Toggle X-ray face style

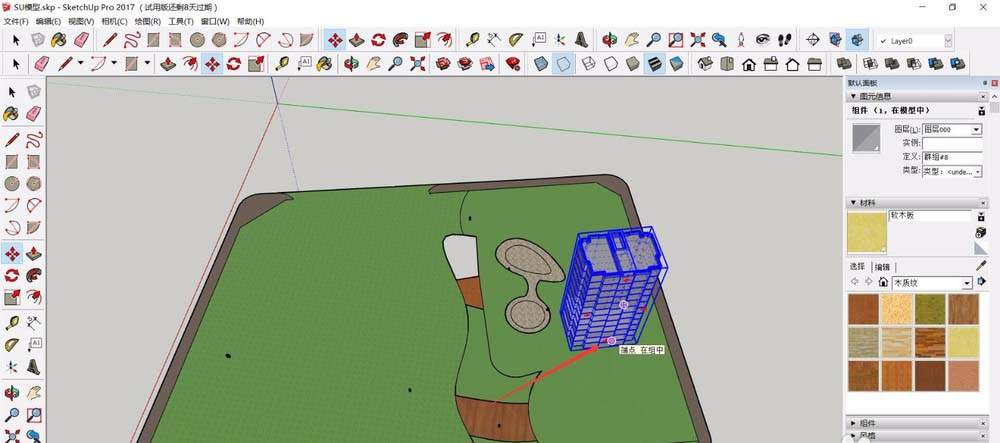[541, 64]
